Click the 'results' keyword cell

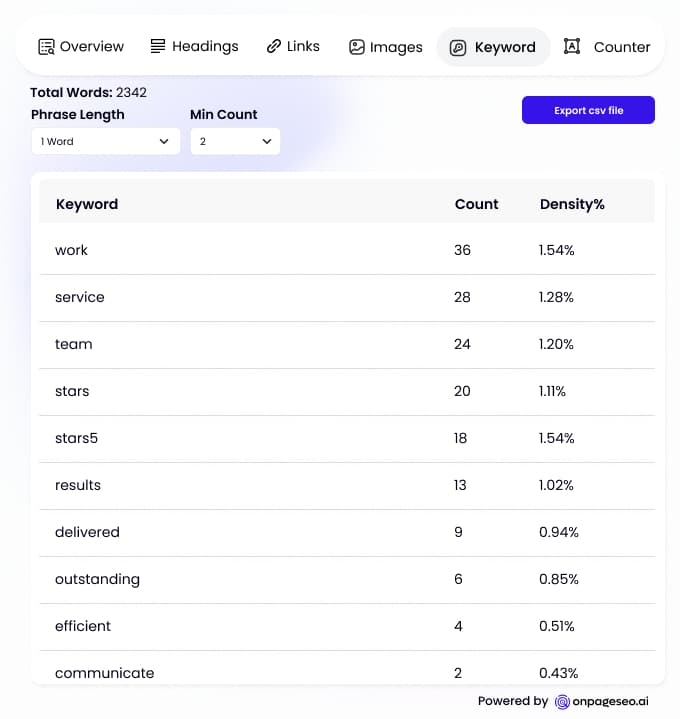point(78,485)
